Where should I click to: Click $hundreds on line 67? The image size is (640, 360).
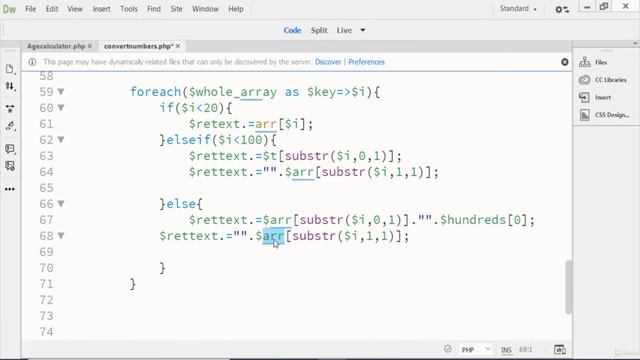click(473, 220)
